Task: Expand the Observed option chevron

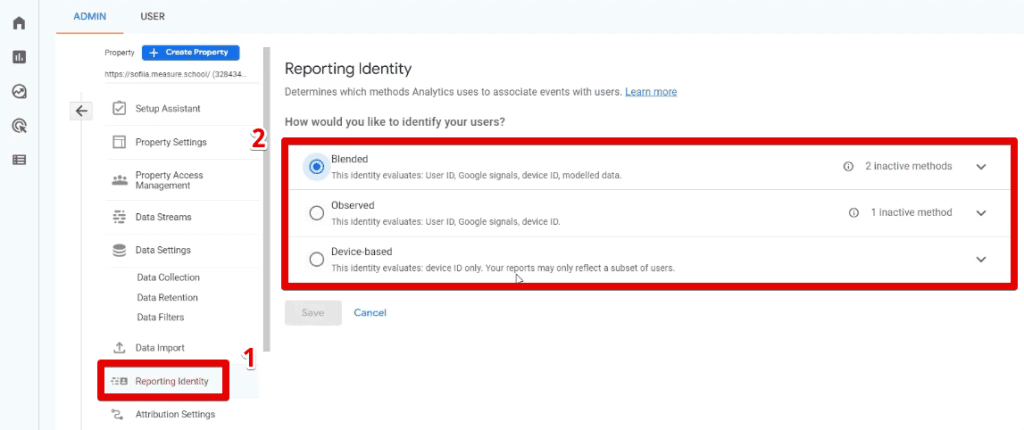Action: pos(980,213)
